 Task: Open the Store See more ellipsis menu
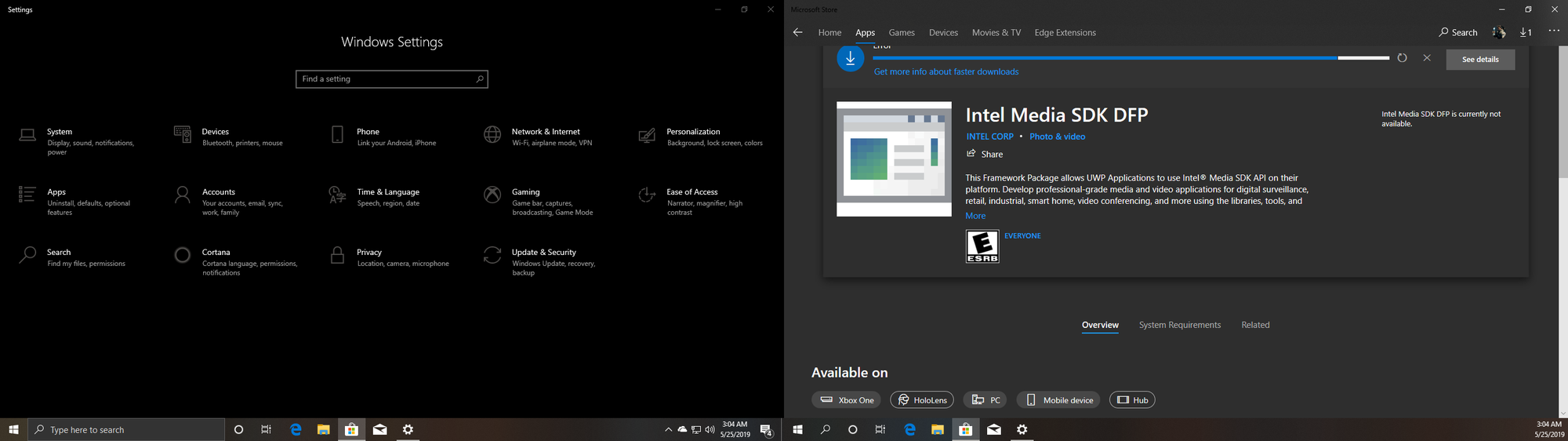(1554, 31)
